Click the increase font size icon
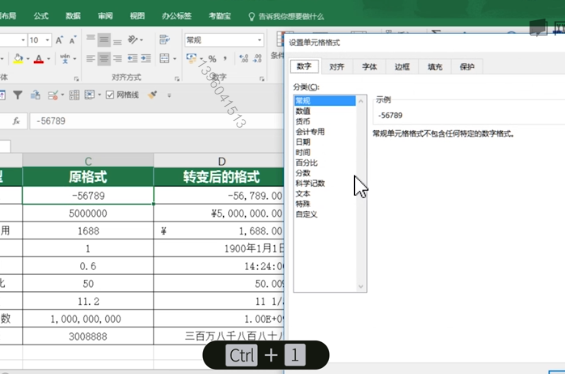The width and height of the screenshot is (565, 374). (59, 40)
